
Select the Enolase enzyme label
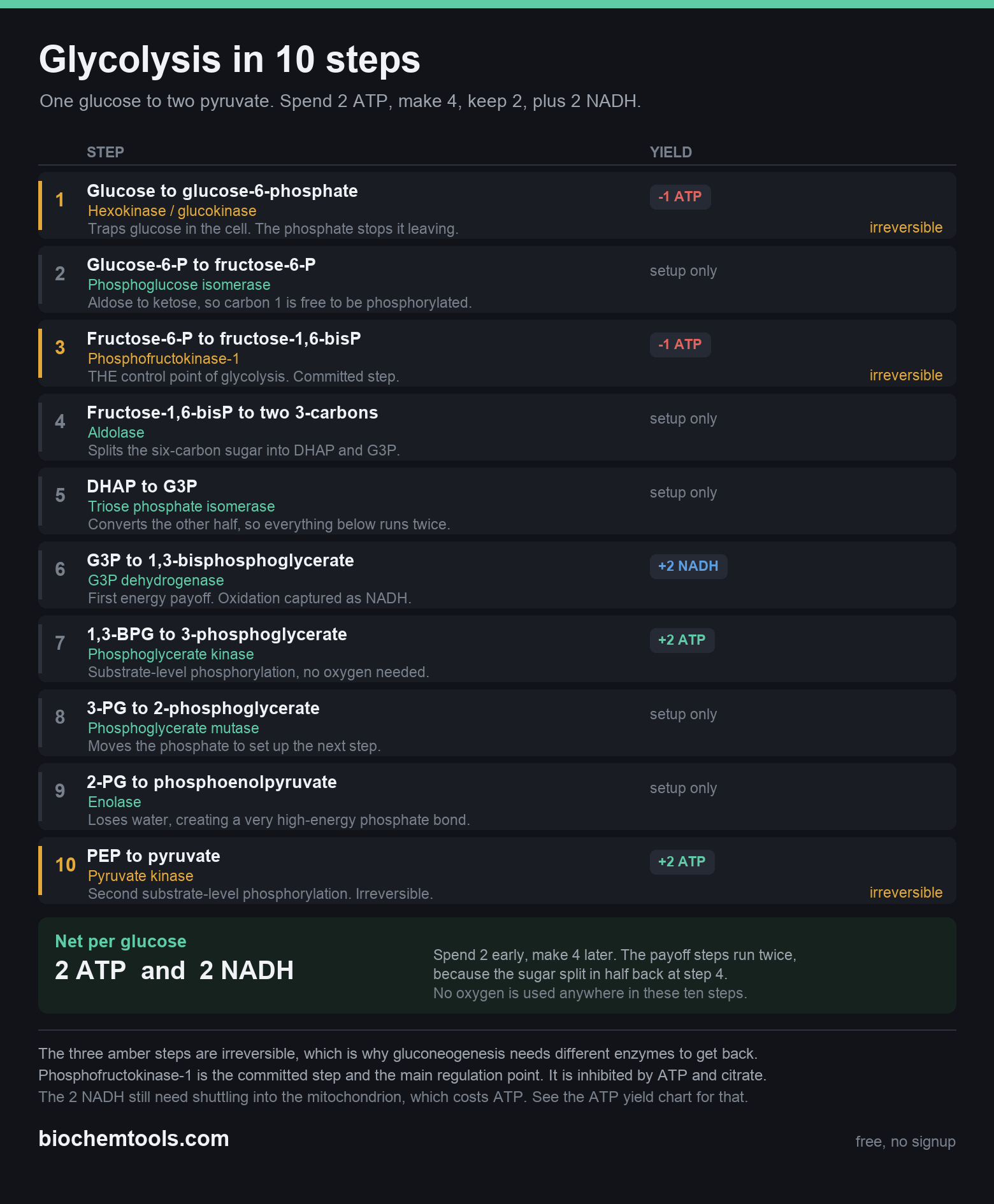[115, 802]
